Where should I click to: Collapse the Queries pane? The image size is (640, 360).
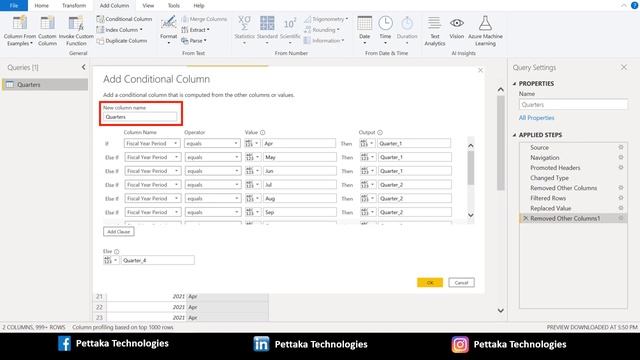point(84,67)
